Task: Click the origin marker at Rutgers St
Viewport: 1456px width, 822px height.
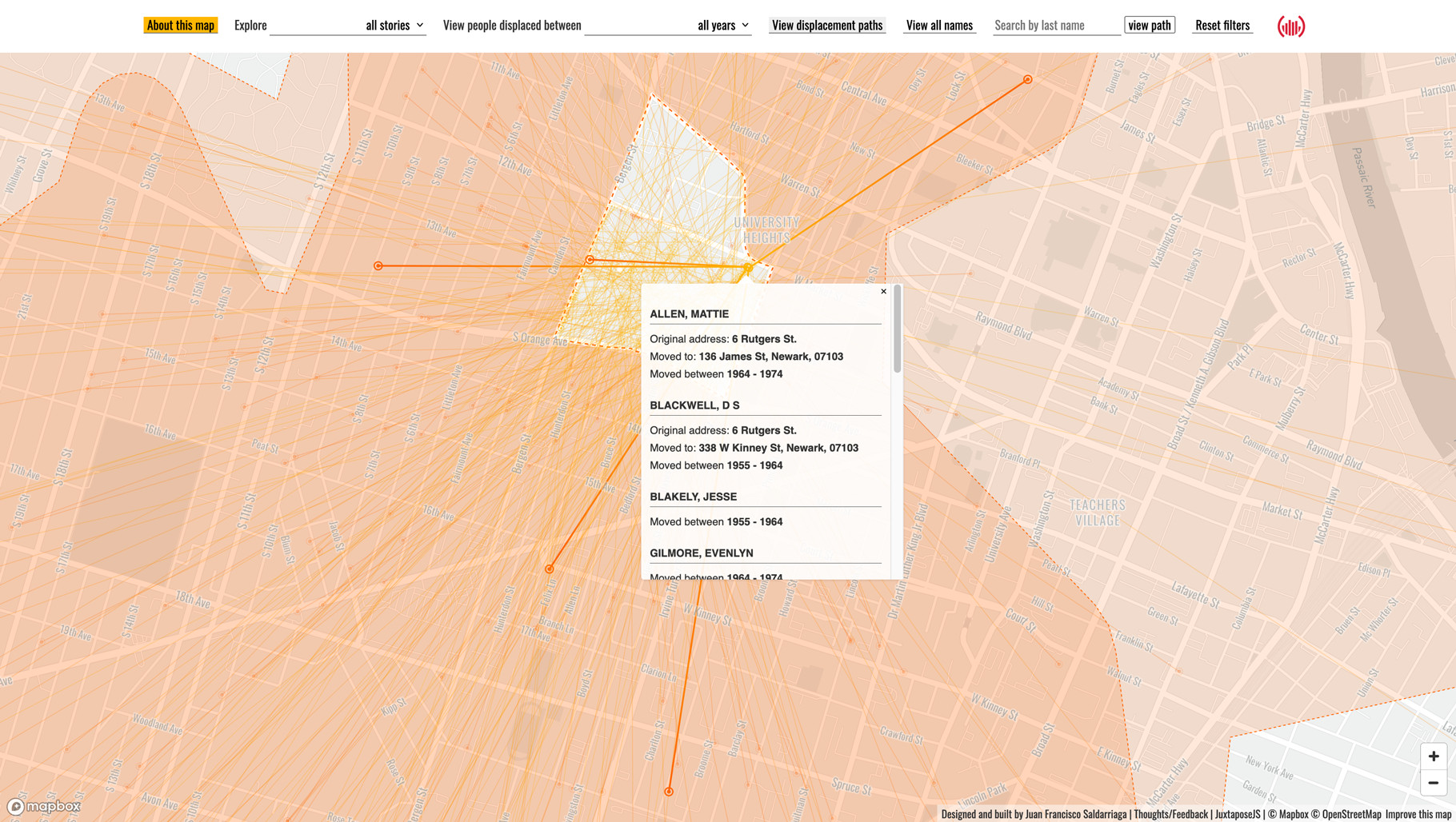Action: click(748, 268)
